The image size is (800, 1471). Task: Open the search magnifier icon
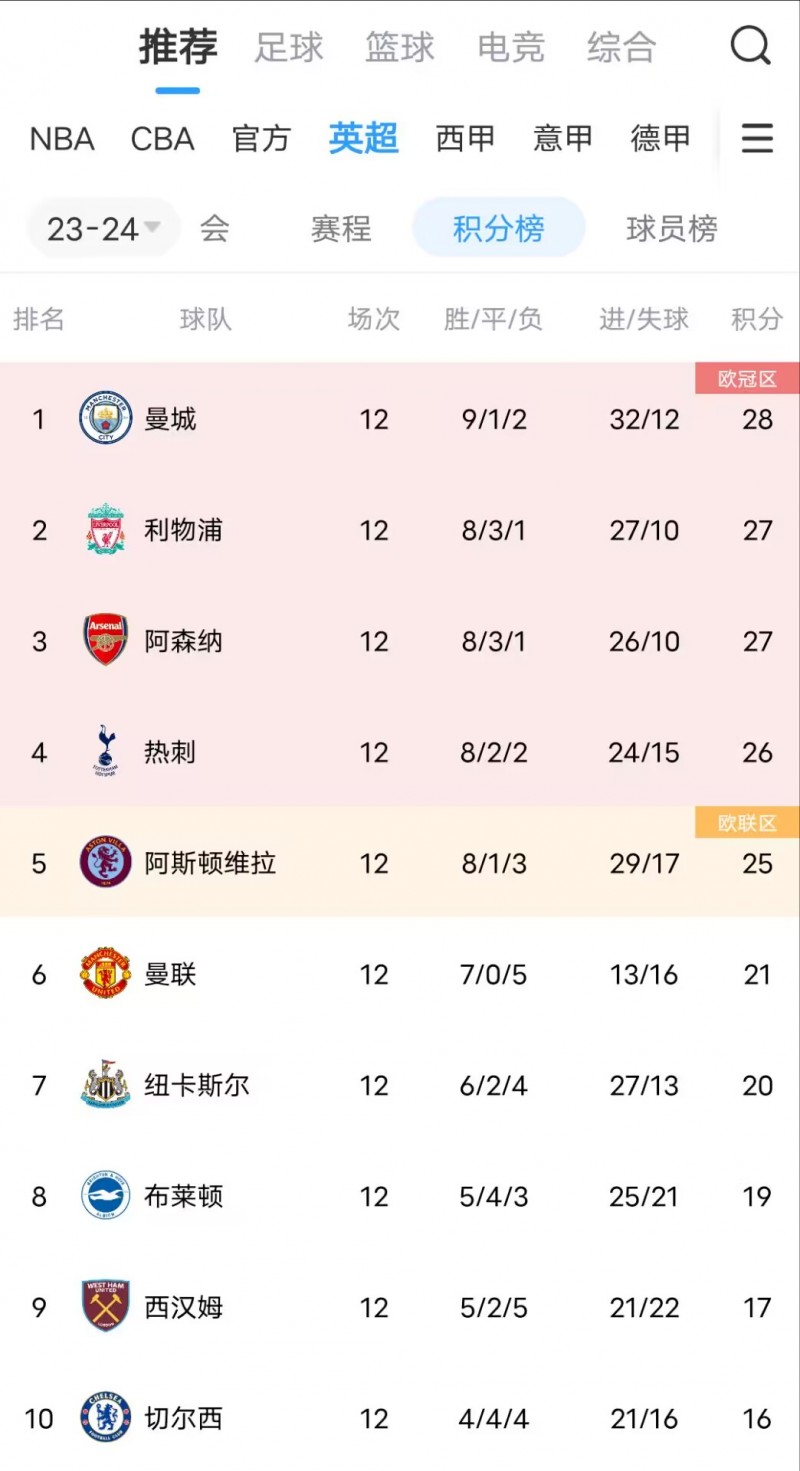coord(749,47)
